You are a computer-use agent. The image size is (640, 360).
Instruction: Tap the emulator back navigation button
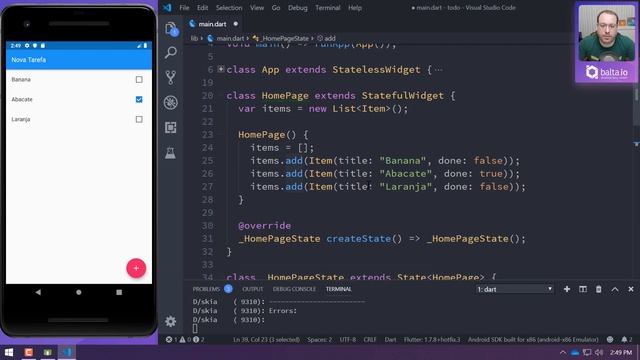[38, 292]
